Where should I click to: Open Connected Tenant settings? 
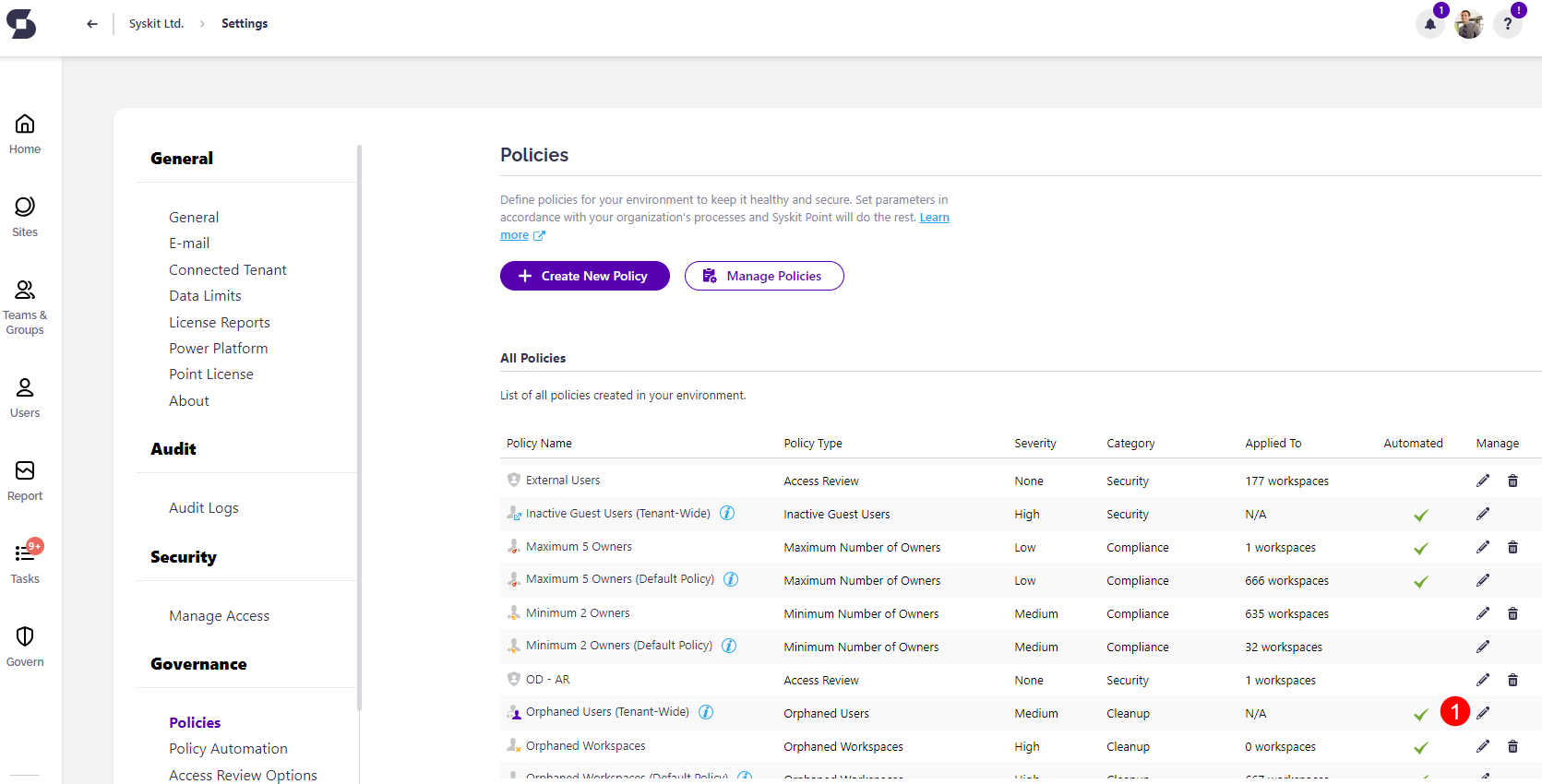click(x=228, y=270)
